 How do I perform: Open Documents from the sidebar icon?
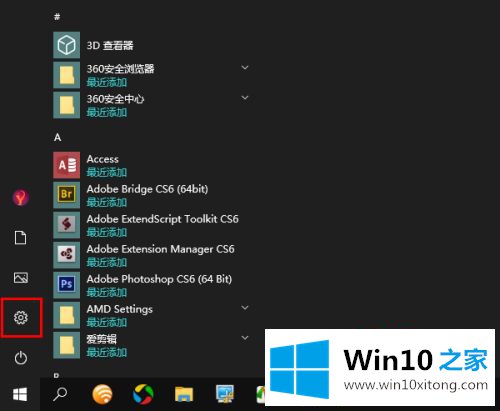tap(21, 238)
